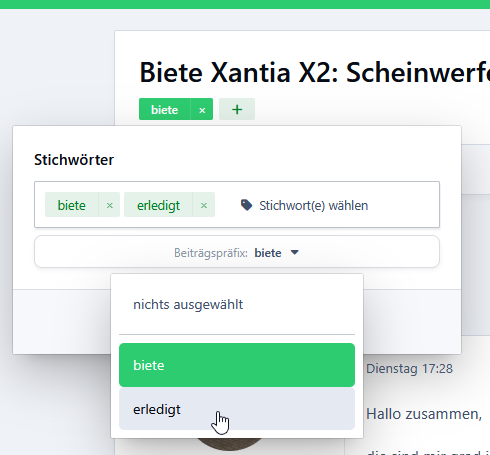Remove erledigt tag in the Stichwörter field
Screen dimensions: 490x455
tap(204, 205)
